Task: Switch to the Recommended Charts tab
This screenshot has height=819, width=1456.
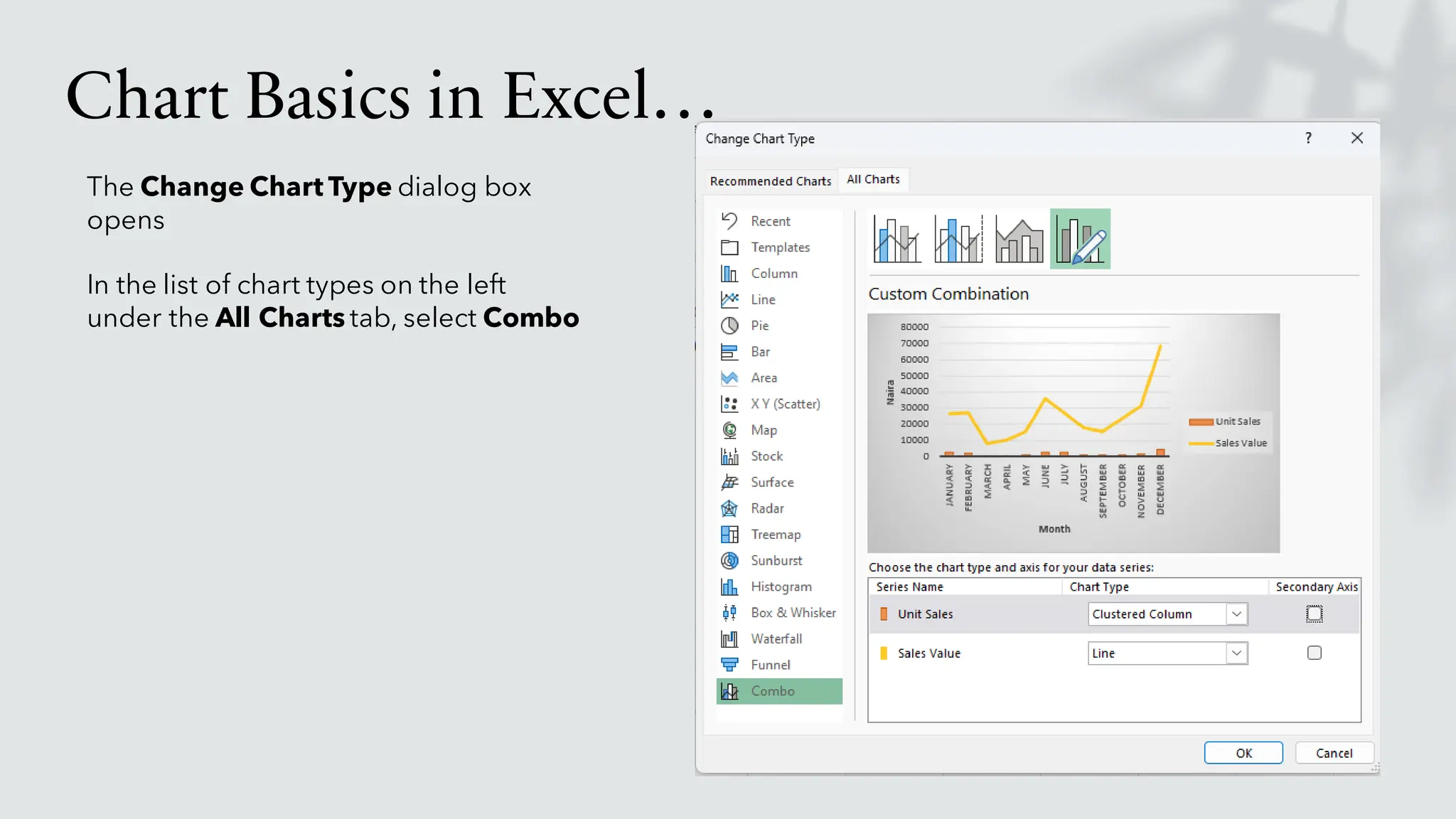Action: tap(771, 181)
